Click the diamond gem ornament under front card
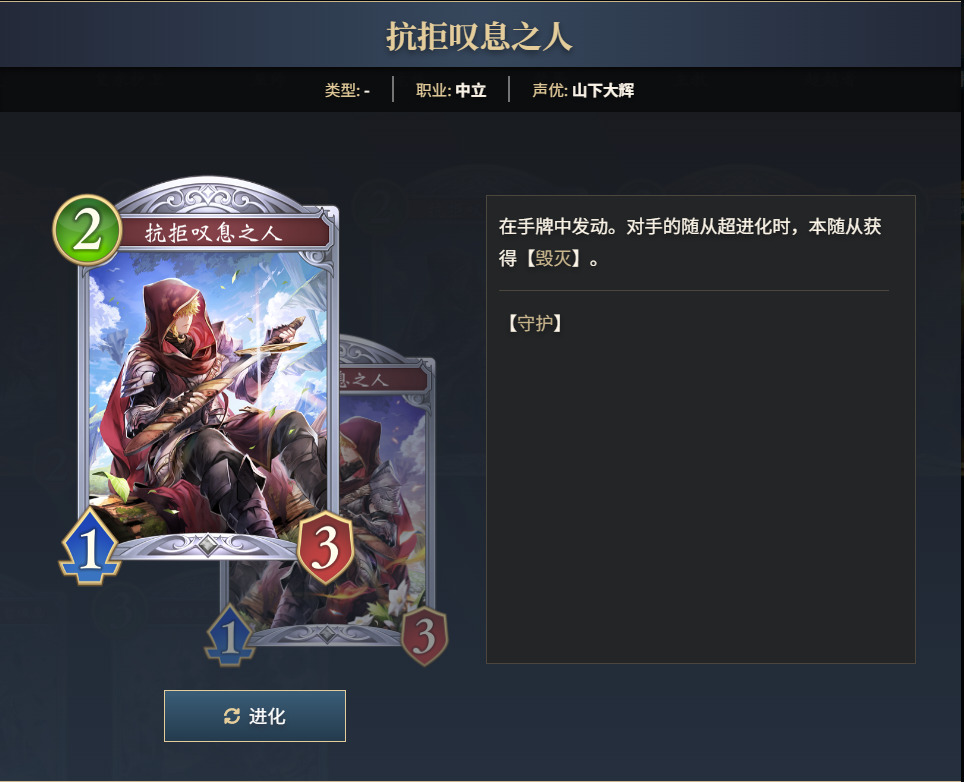This screenshot has width=964, height=782. (208, 545)
